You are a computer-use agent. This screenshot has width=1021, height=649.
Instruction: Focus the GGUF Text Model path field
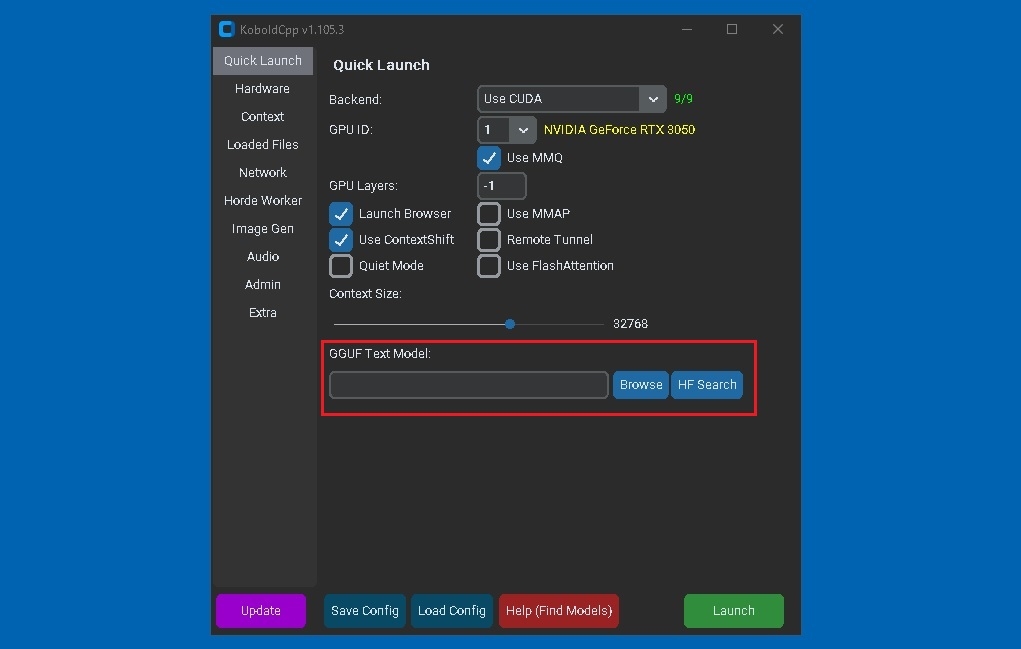point(468,385)
